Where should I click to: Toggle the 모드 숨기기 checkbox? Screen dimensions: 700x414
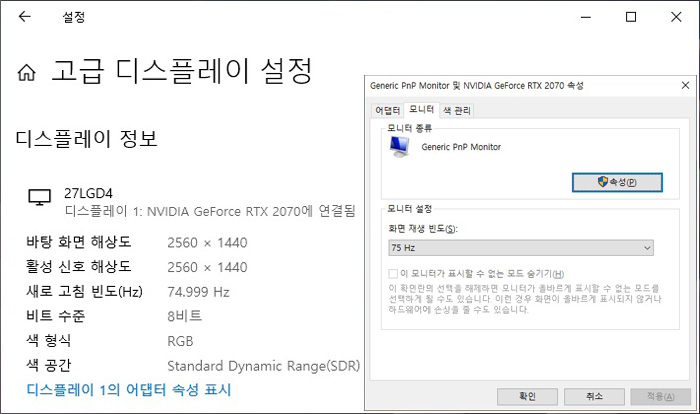pos(393,273)
